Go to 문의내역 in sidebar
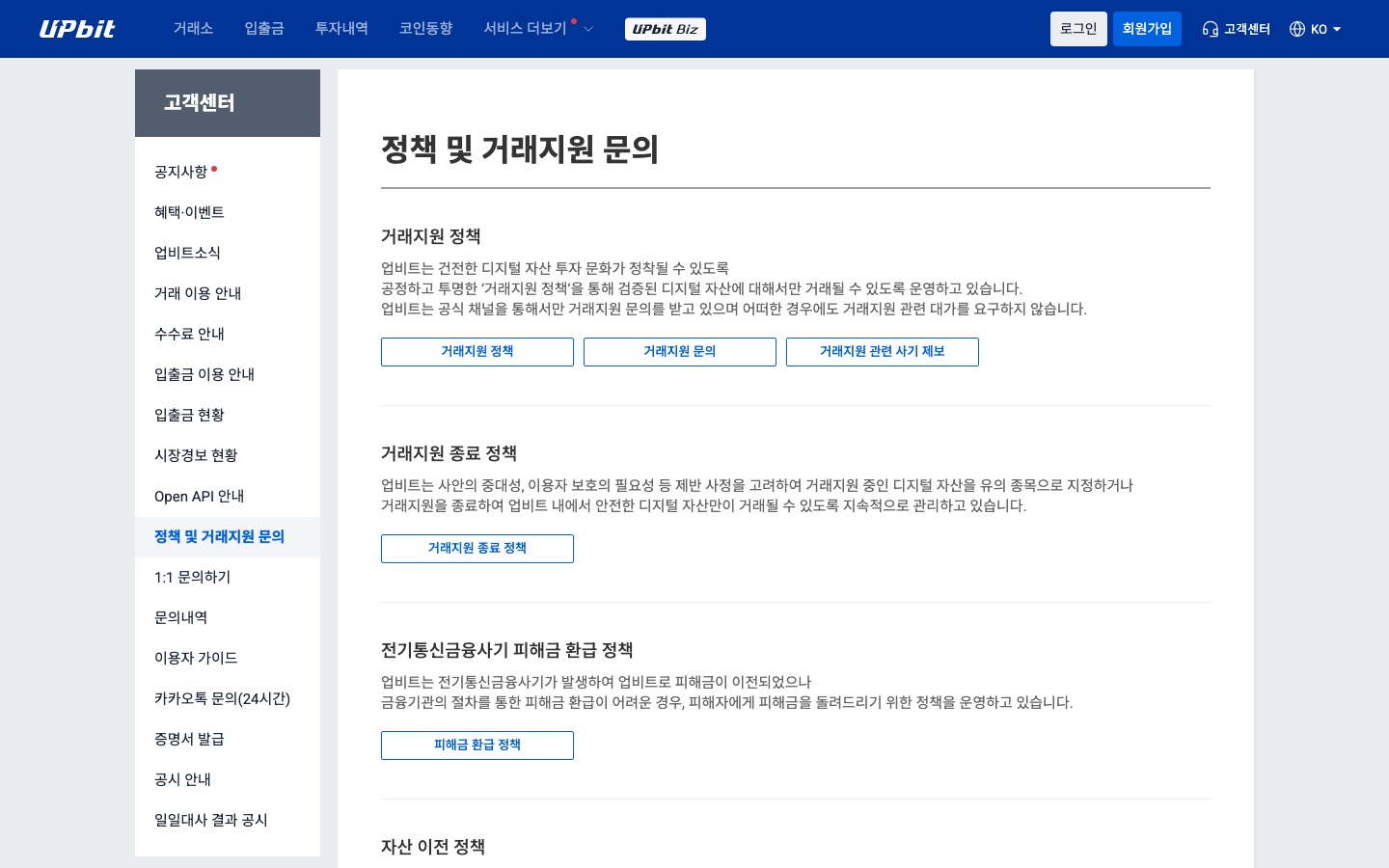The image size is (1389, 868). click(228, 617)
